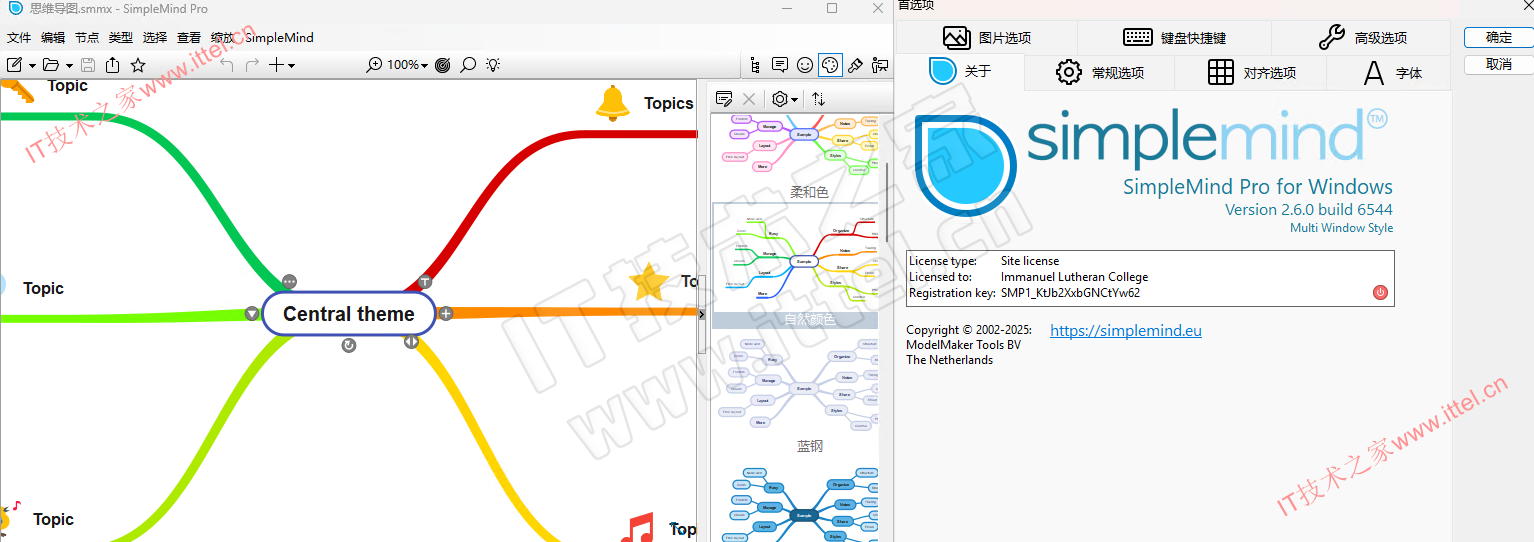Click the new mind map pencil icon
This screenshot has height=542, width=1534.
coord(15,65)
